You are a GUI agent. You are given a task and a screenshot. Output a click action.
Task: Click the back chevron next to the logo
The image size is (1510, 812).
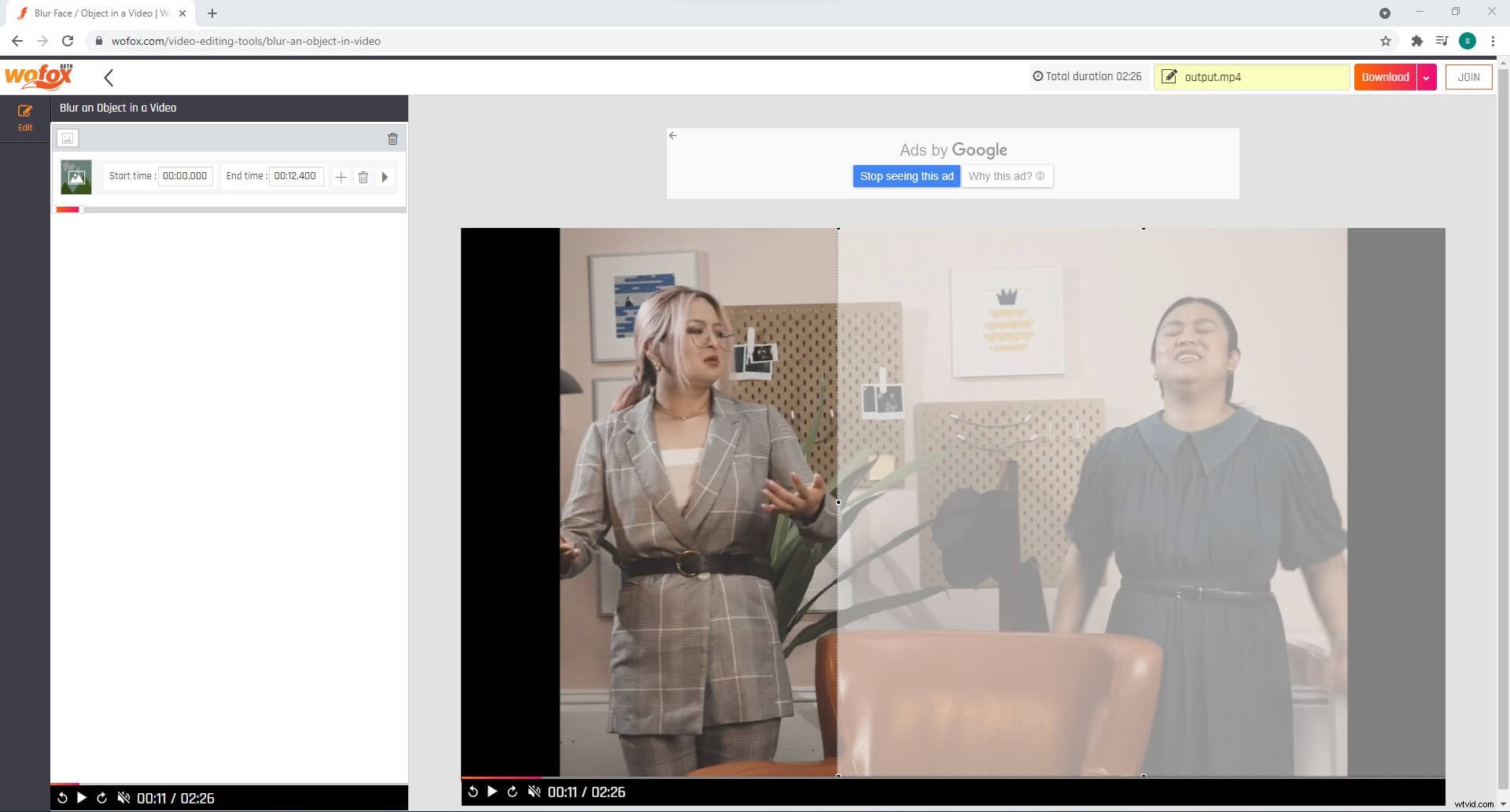109,77
